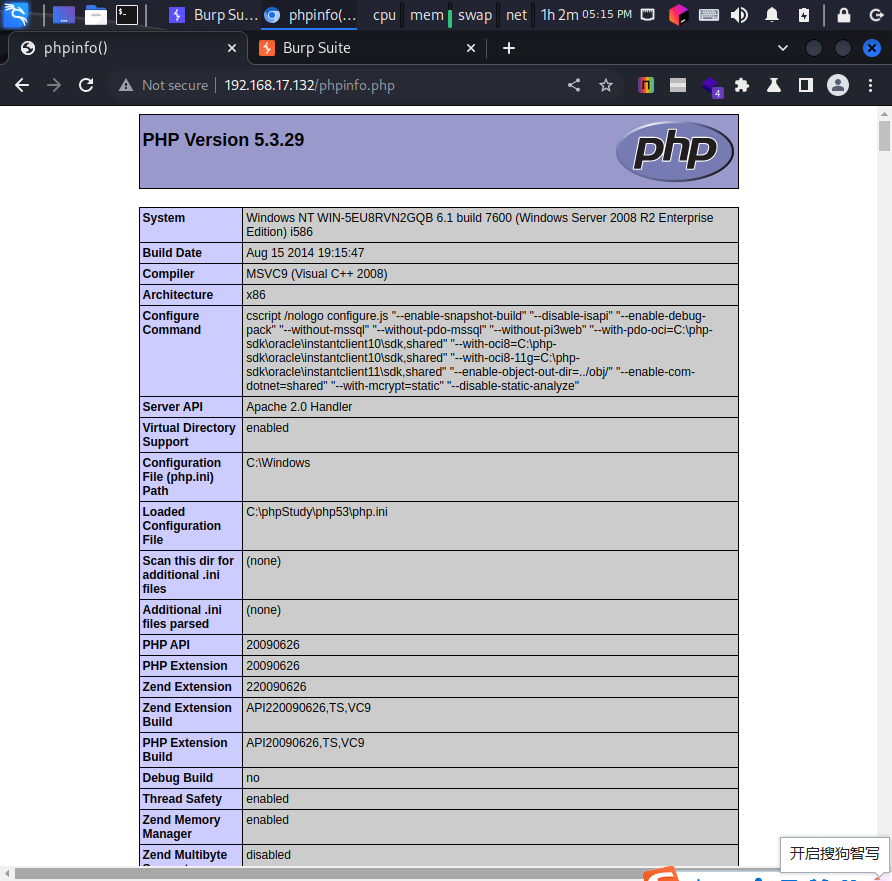Open the Not secure site information
Viewport: 892px width, 881px height.
coord(163,85)
